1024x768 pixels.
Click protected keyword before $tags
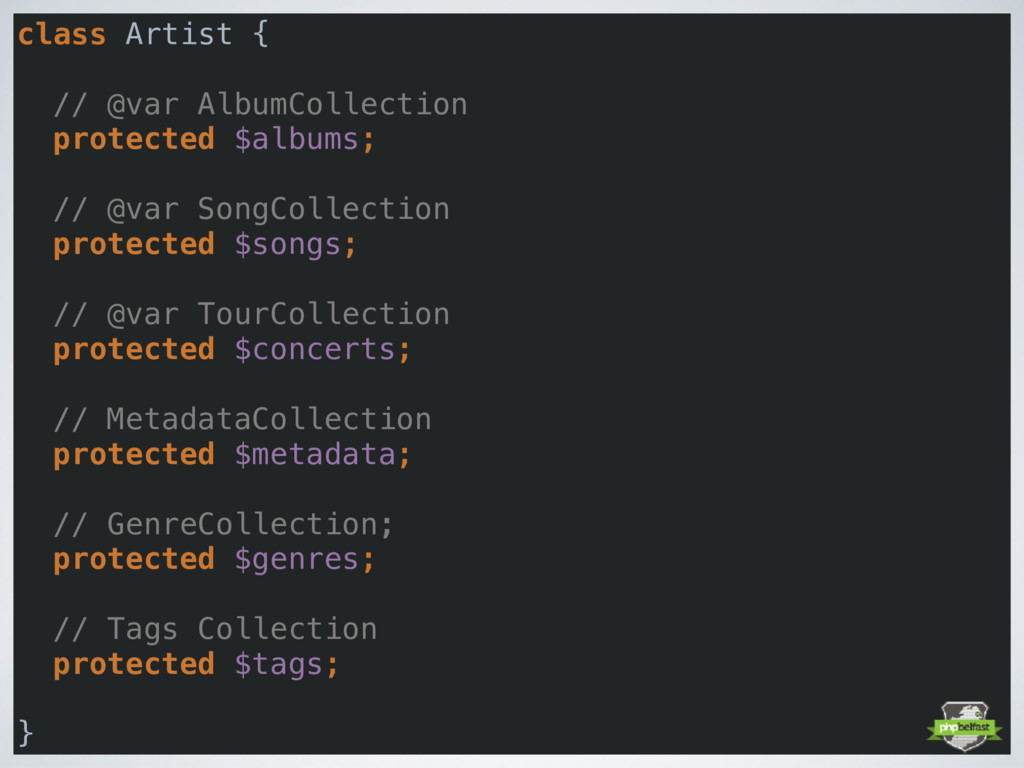tap(134, 665)
